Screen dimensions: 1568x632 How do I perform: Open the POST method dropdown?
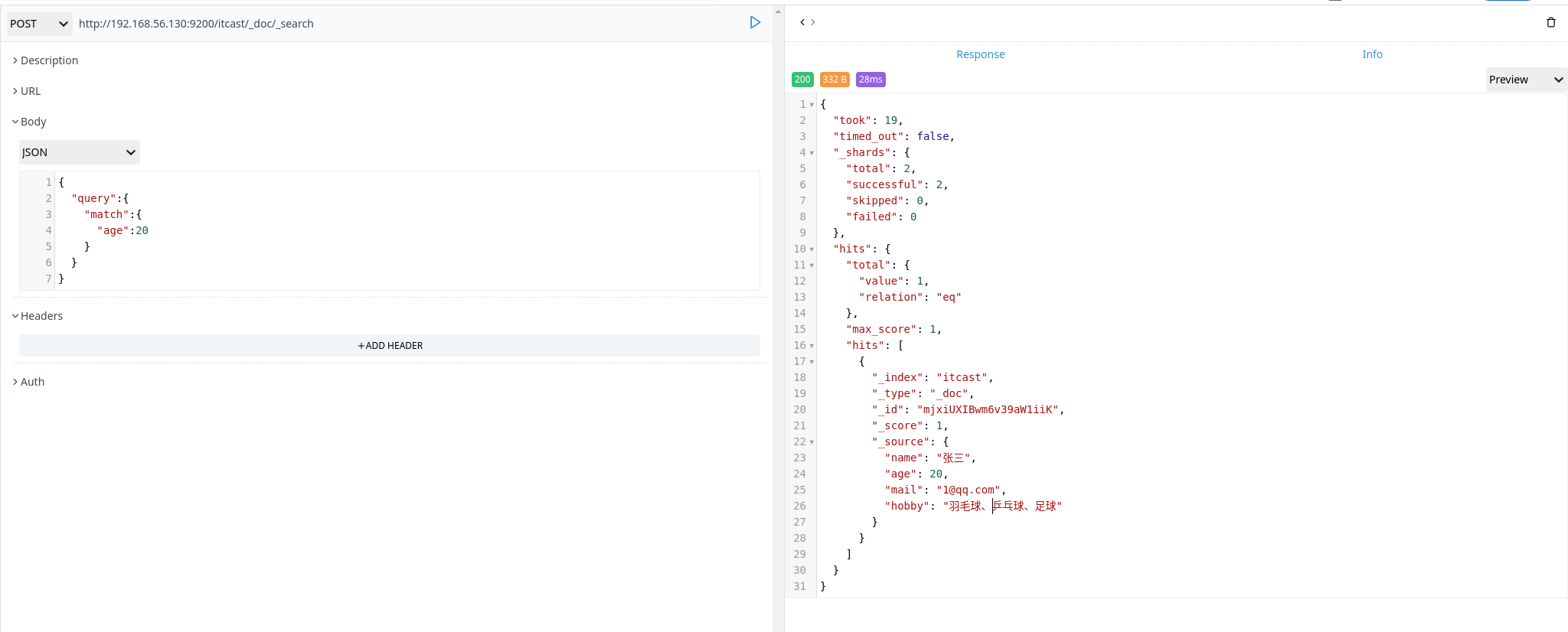click(x=40, y=24)
